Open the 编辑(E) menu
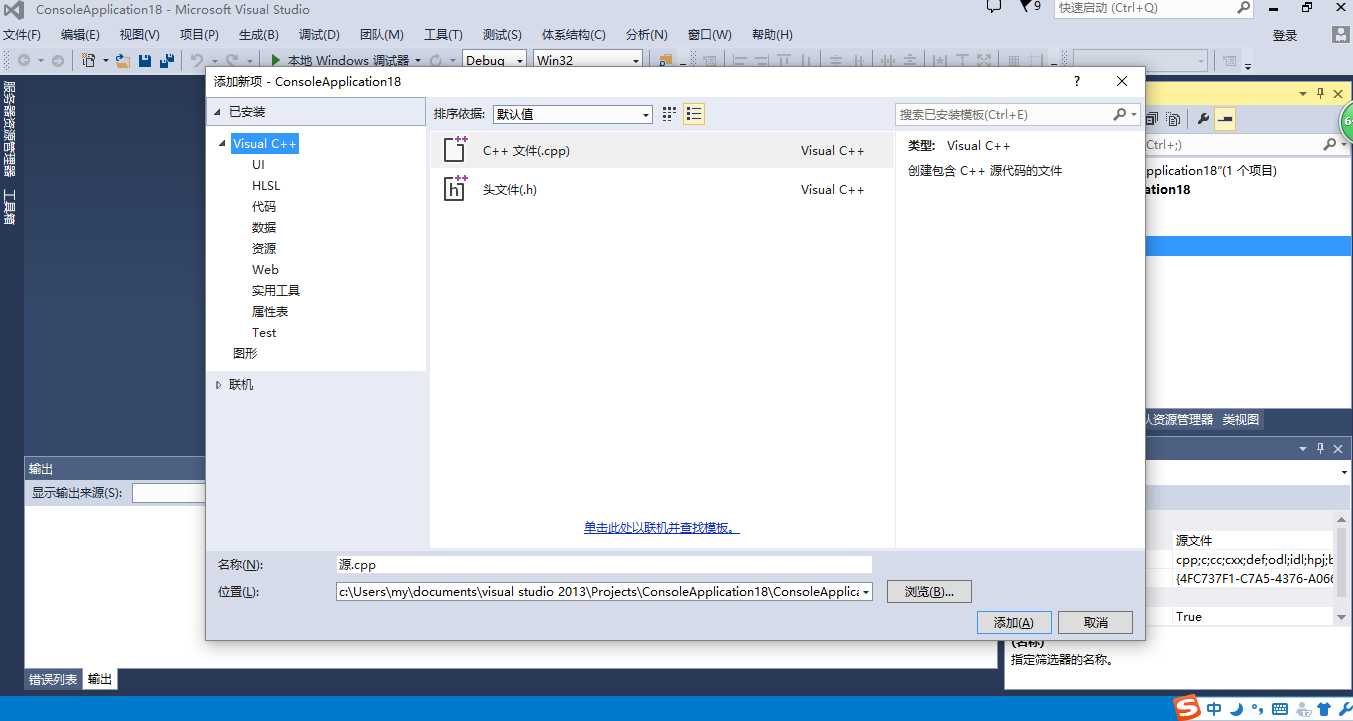The width and height of the screenshot is (1353, 721). [x=80, y=35]
